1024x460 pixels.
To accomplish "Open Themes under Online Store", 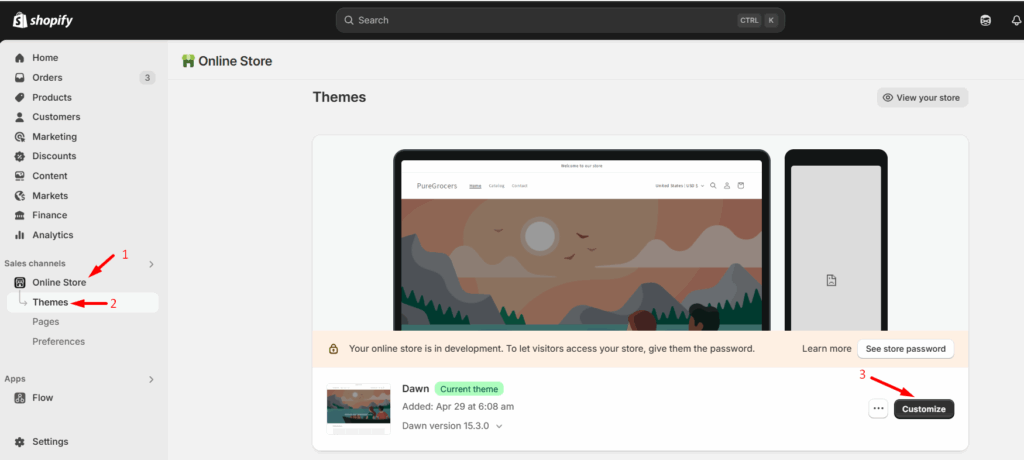I will (x=50, y=302).
